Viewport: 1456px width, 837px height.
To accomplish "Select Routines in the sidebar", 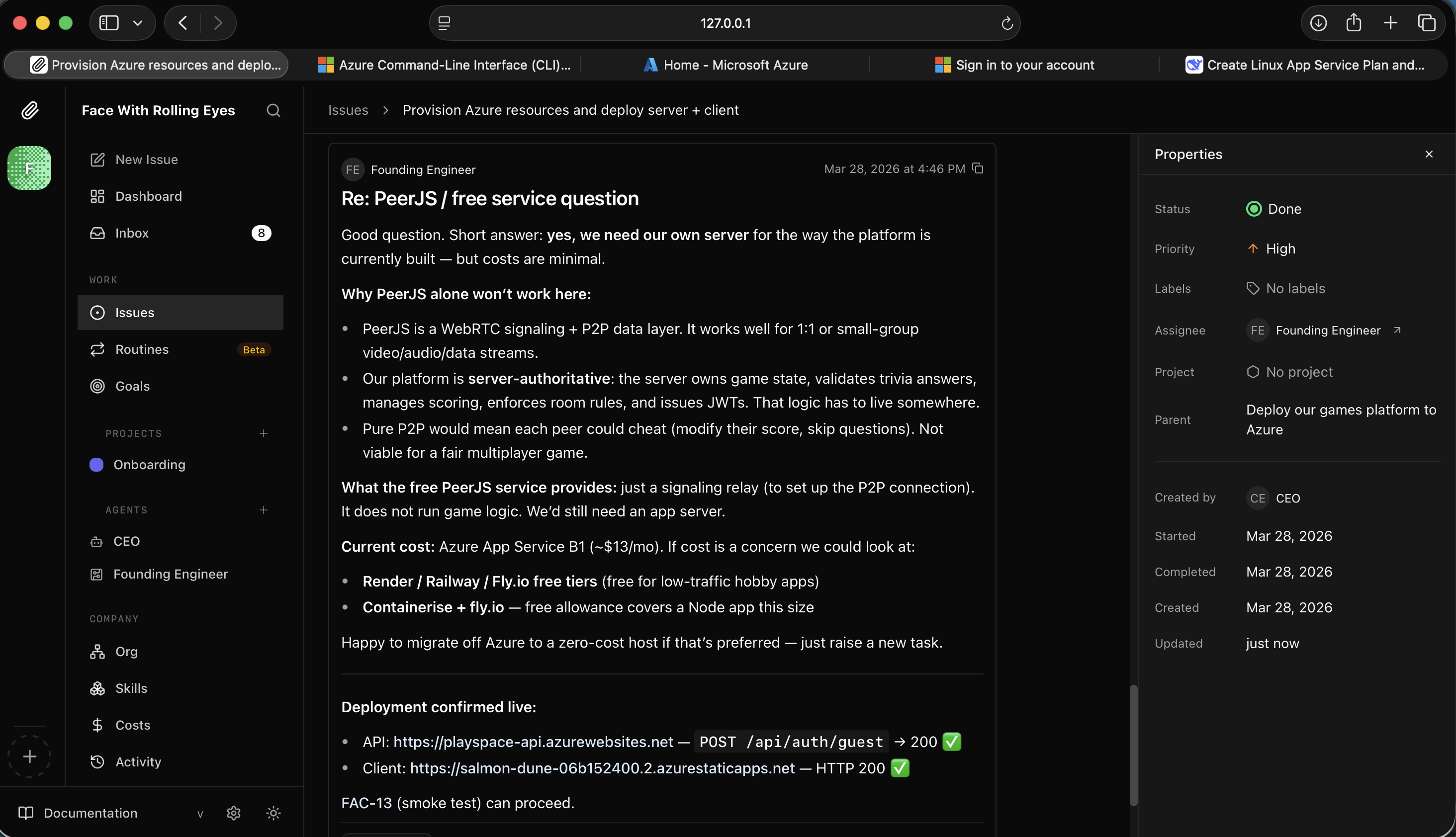I will [x=141, y=349].
